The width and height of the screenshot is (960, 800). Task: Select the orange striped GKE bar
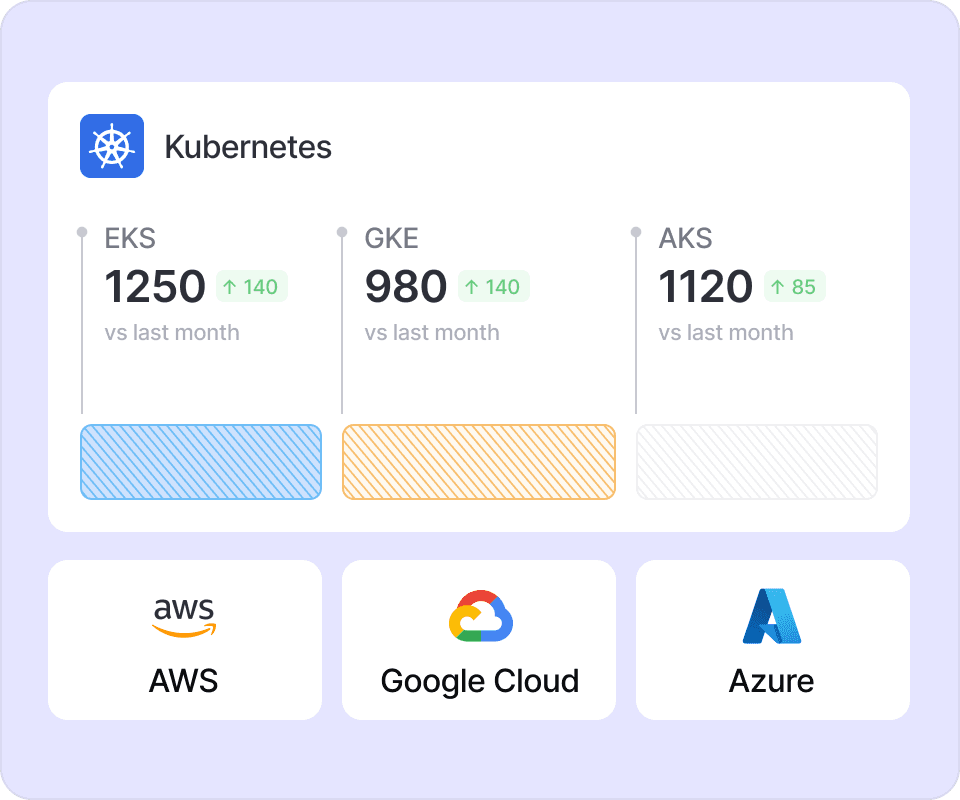coord(479,462)
